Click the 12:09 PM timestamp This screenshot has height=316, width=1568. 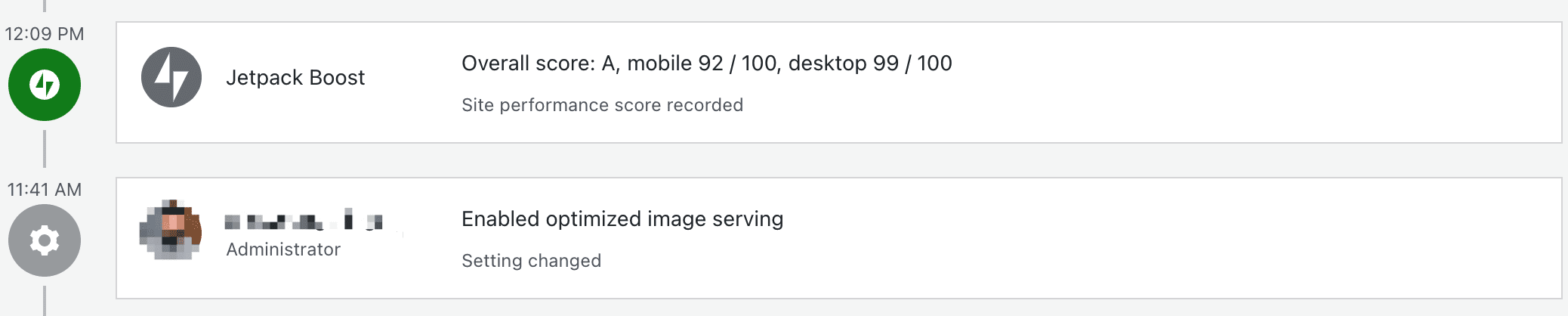45,34
